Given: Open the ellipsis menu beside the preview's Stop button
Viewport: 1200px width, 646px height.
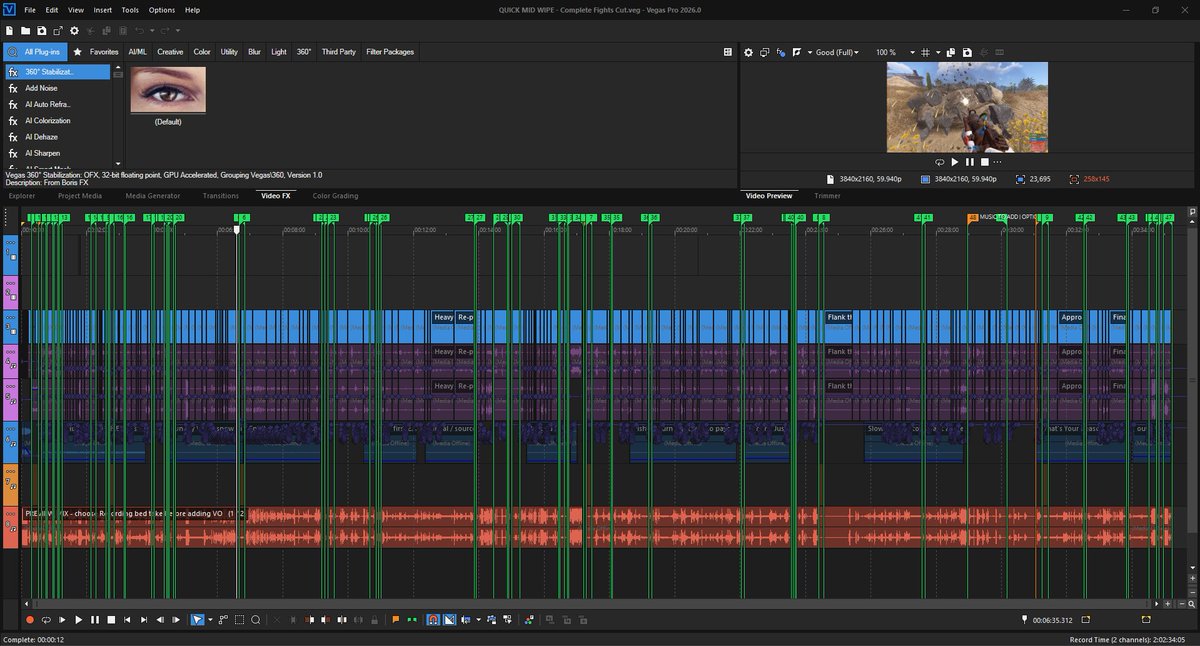Looking at the screenshot, I should click(x=998, y=162).
